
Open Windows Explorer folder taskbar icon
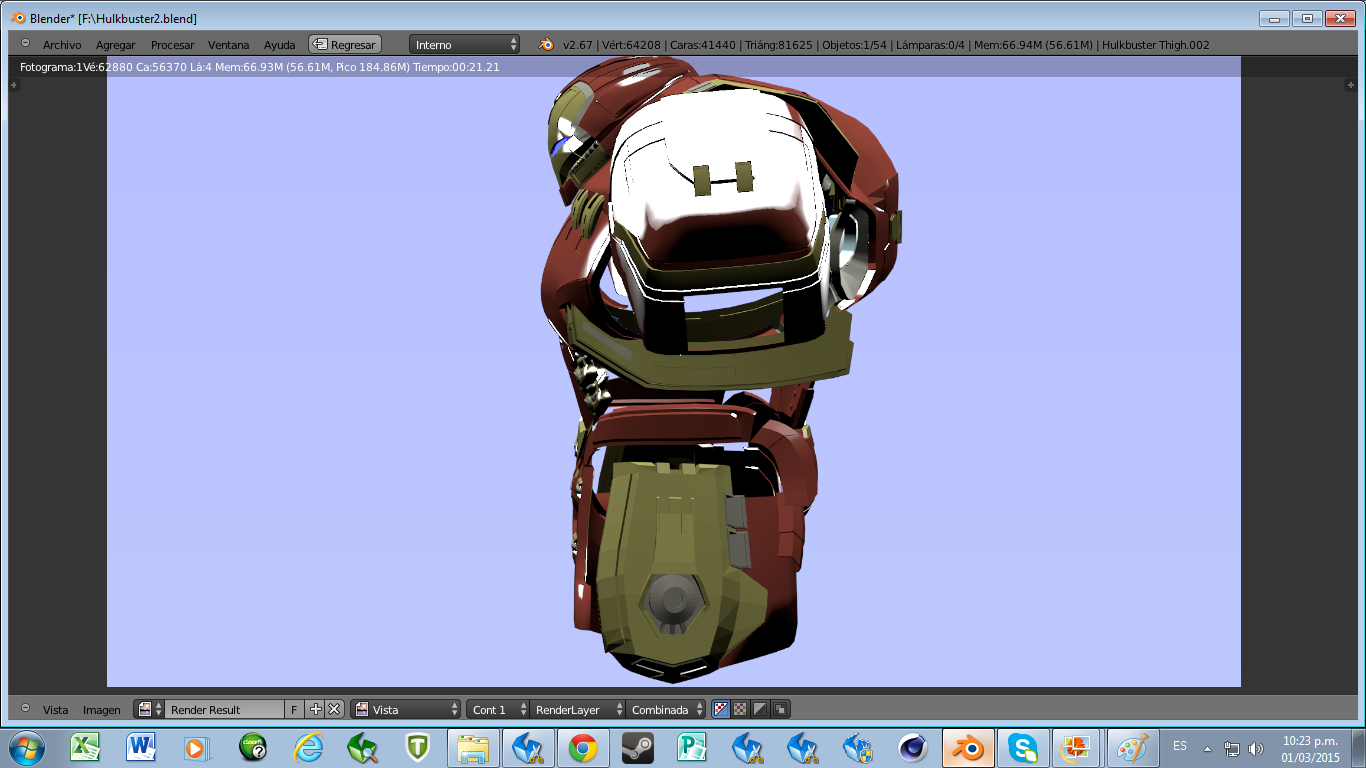pos(474,748)
